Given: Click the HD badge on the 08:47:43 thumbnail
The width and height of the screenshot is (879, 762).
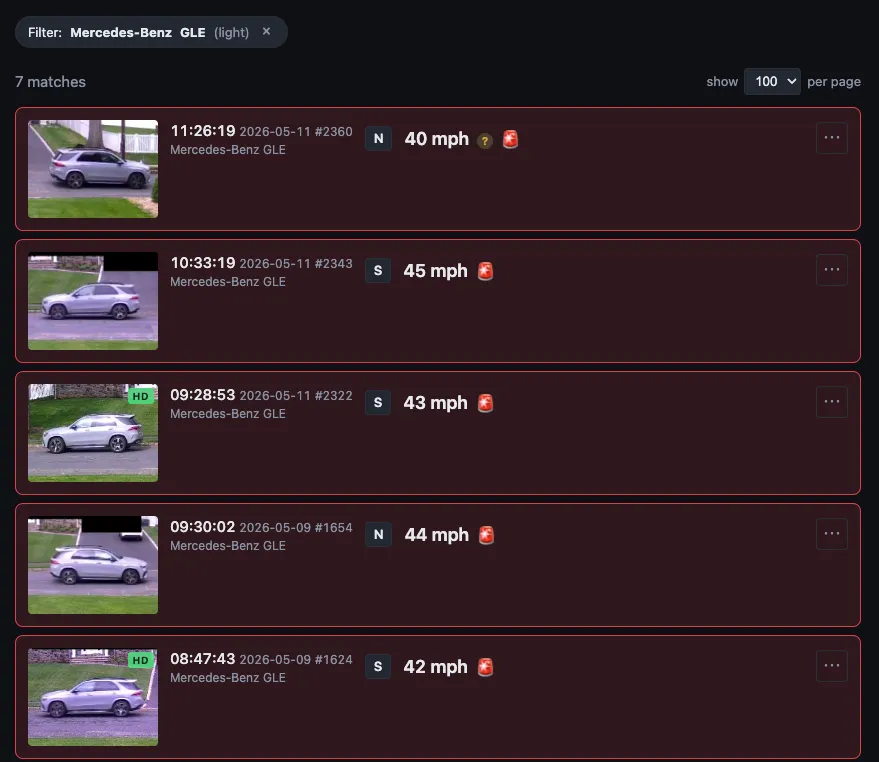Looking at the screenshot, I should (x=141, y=660).
